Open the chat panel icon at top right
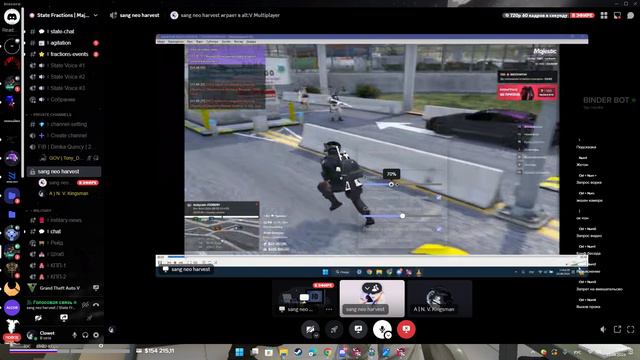 click(x=631, y=16)
